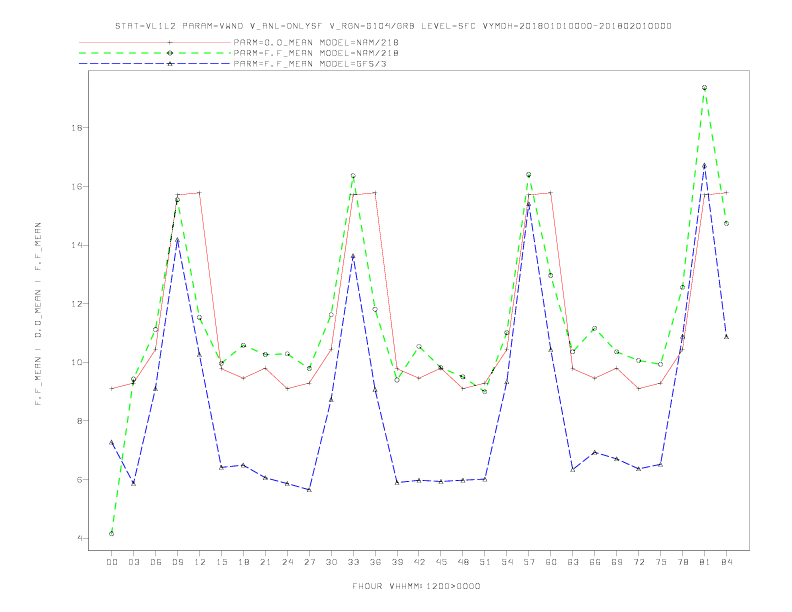Screen dimensions: 792x612
Task: Click x-axis tick label 51
Action: click(x=485, y=562)
